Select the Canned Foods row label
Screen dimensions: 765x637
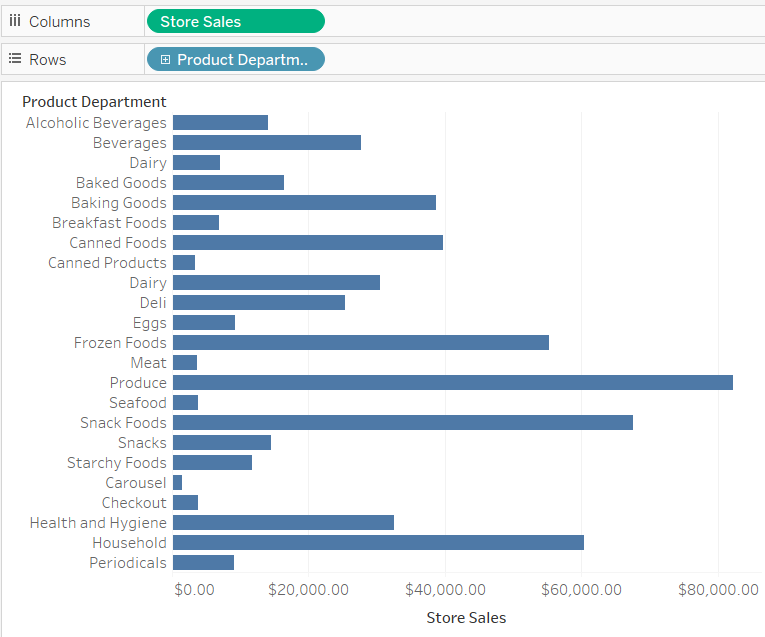pyautogui.click(x=118, y=243)
